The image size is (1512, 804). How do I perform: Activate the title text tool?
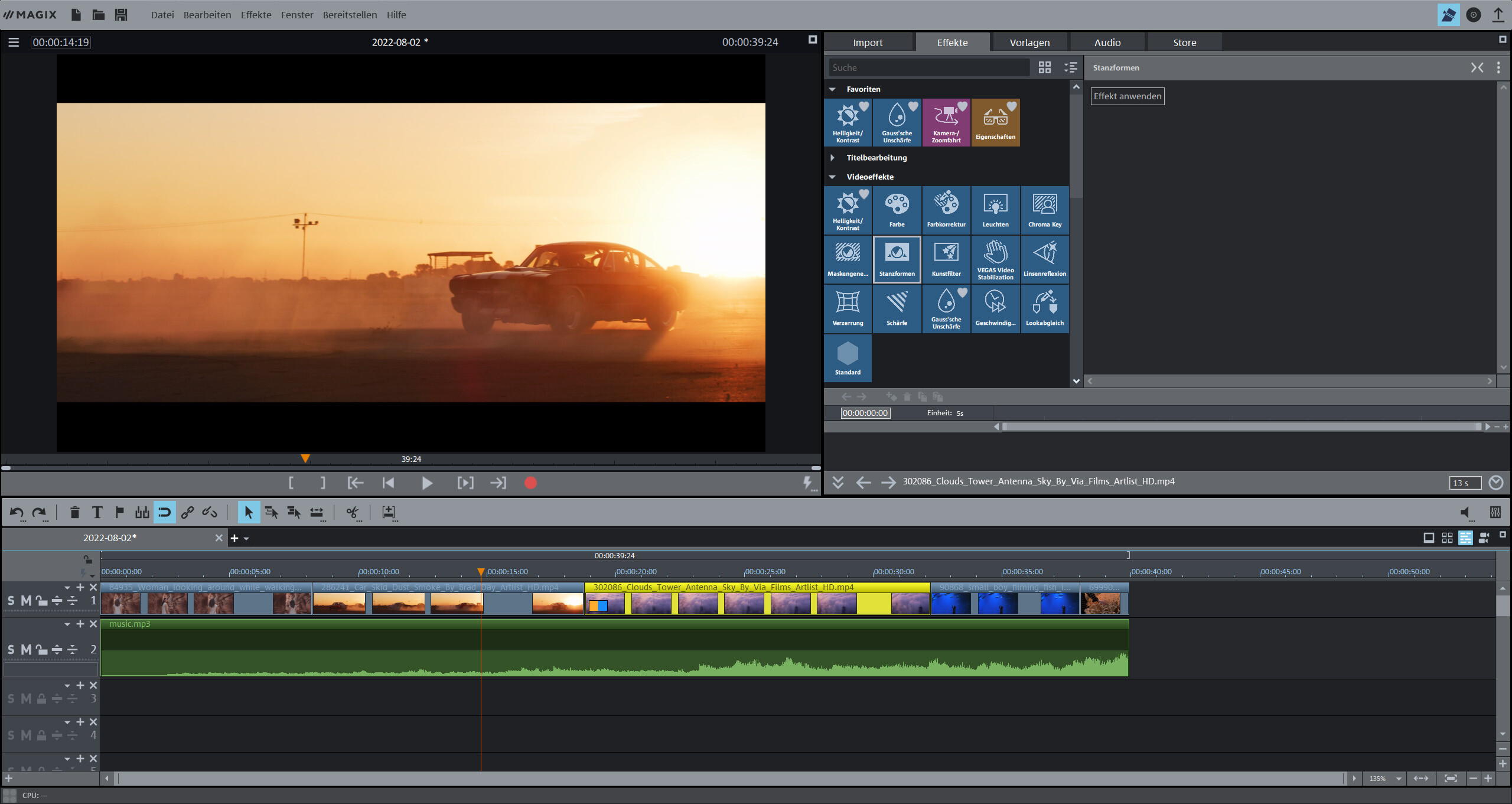[97, 512]
